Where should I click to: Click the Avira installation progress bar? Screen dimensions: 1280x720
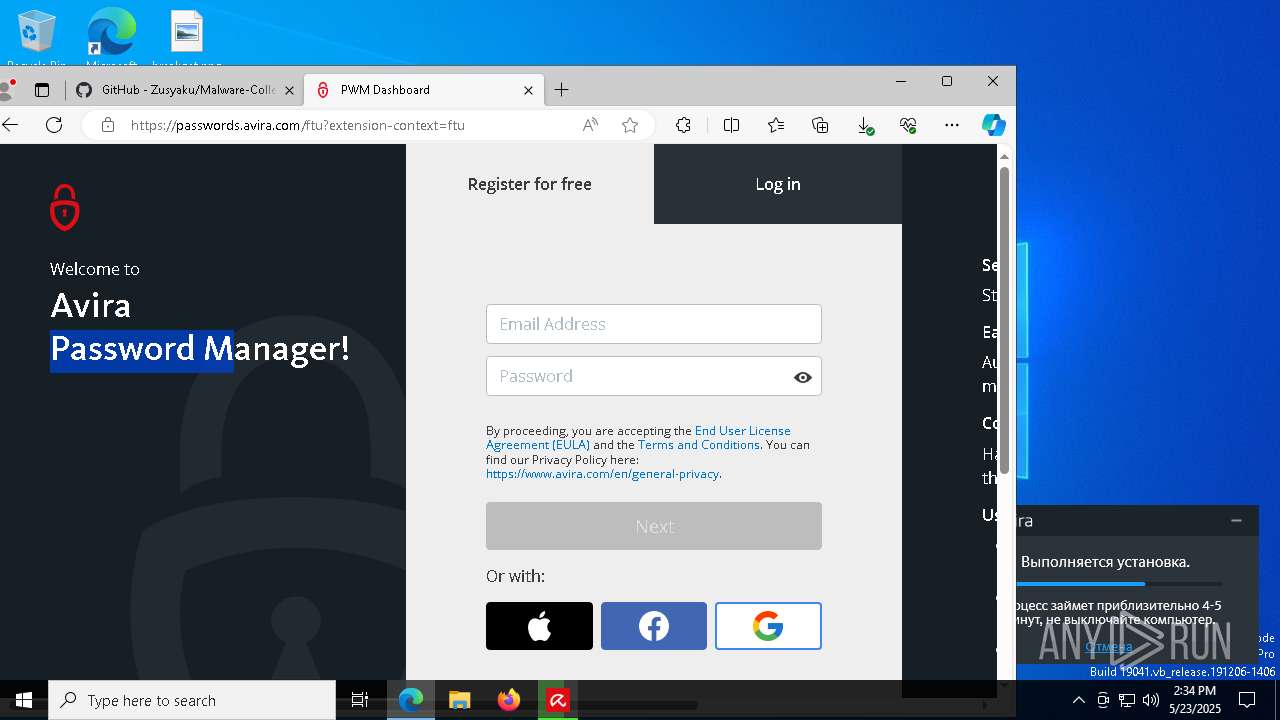tap(1121, 584)
